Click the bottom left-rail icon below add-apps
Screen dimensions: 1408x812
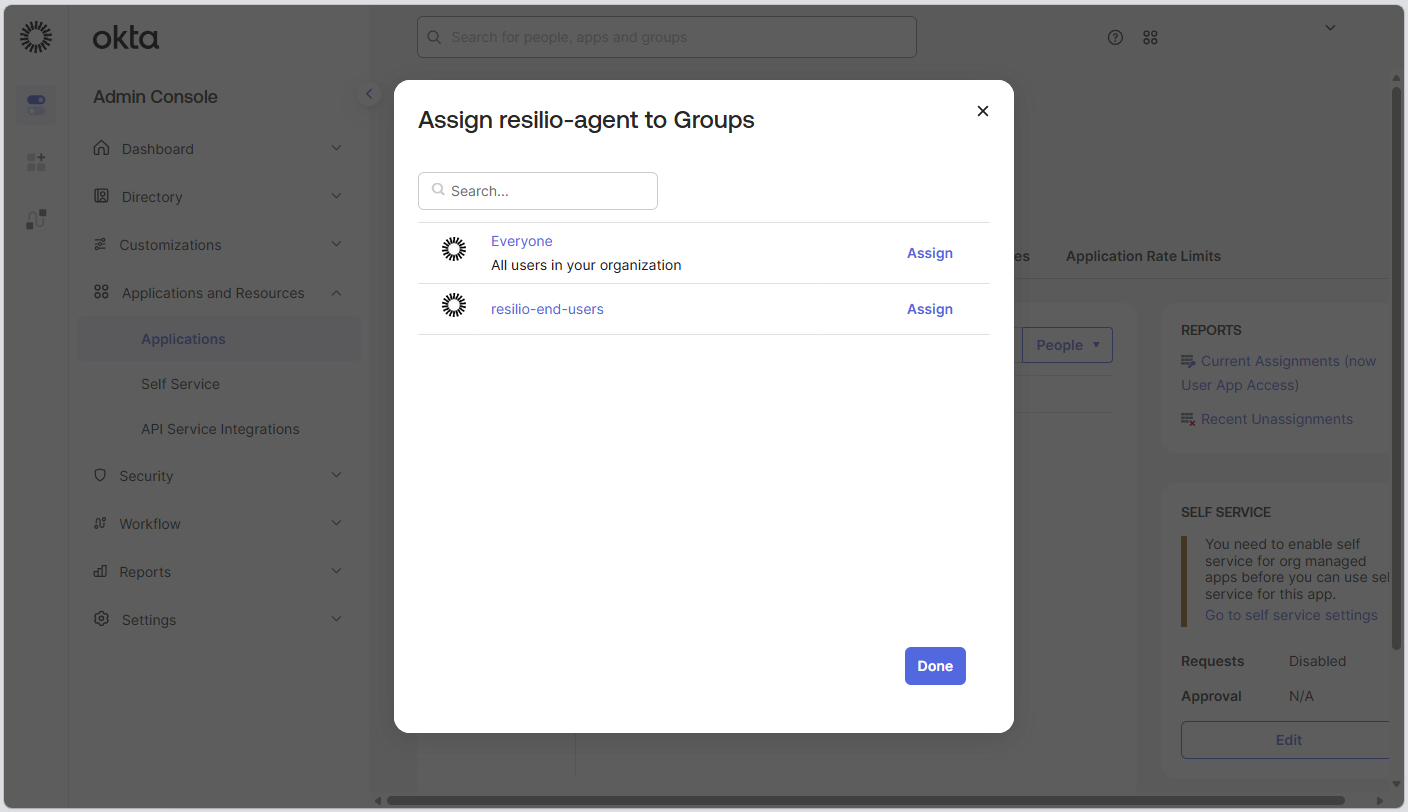coord(36,219)
